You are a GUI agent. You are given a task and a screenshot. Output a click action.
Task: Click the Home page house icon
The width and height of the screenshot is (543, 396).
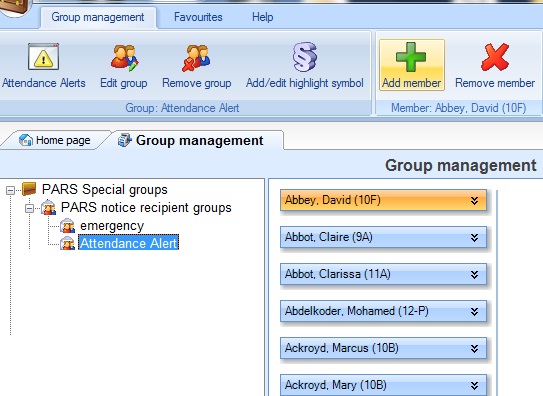26,140
